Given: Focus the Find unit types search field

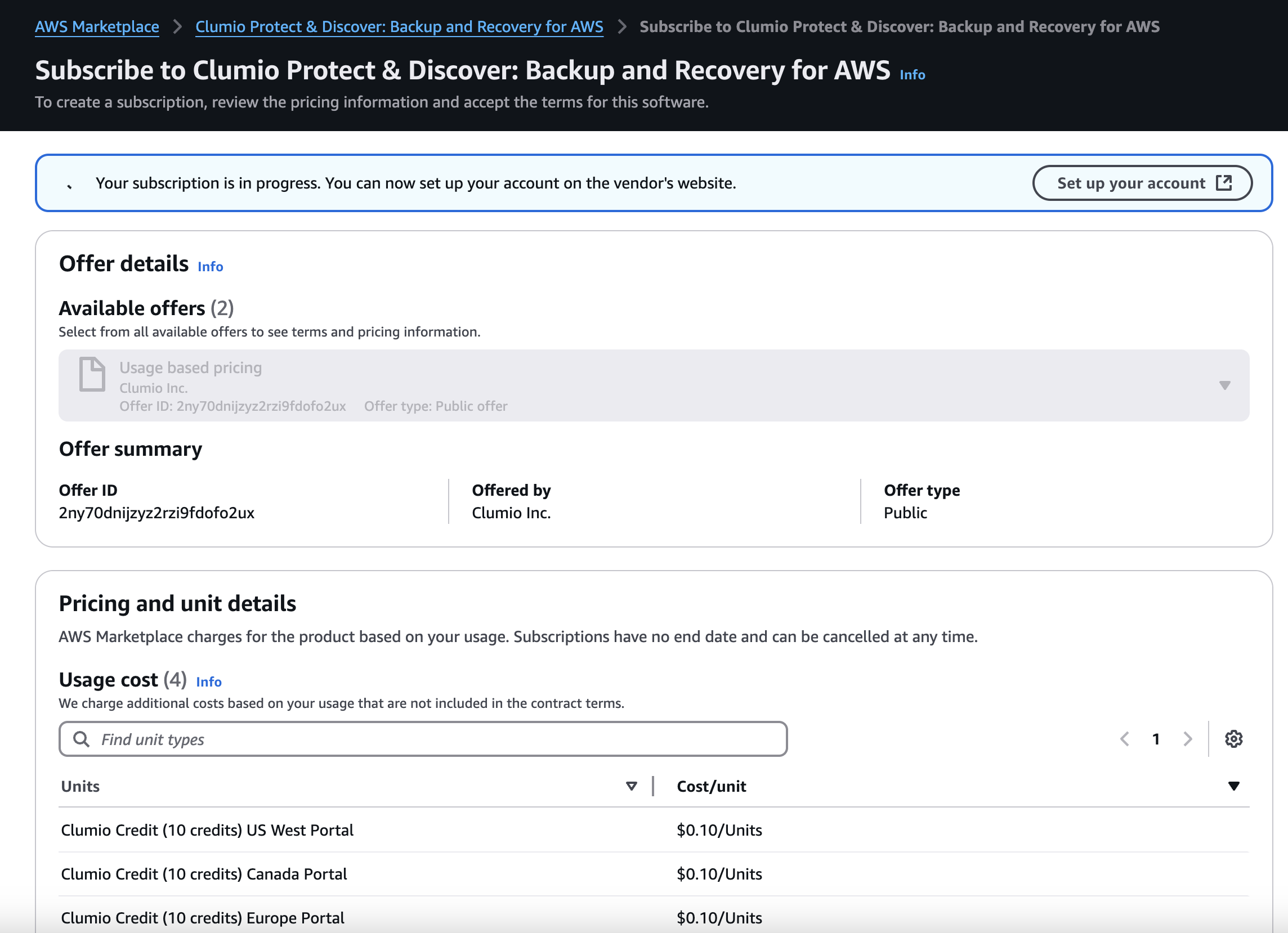Looking at the screenshot, I should [423, 739].
